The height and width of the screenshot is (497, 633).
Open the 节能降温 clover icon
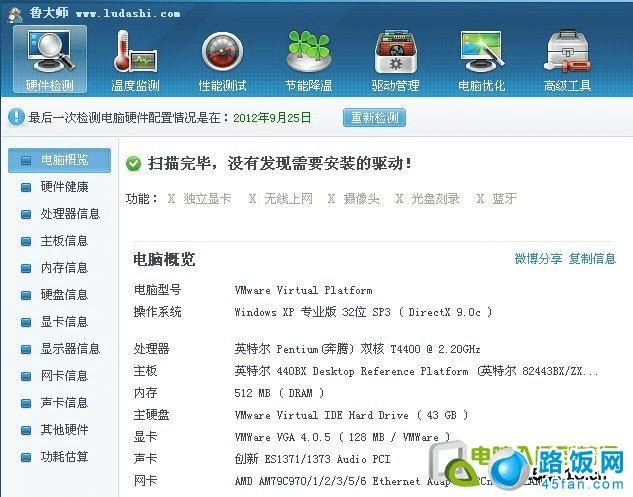click(308, 59)
